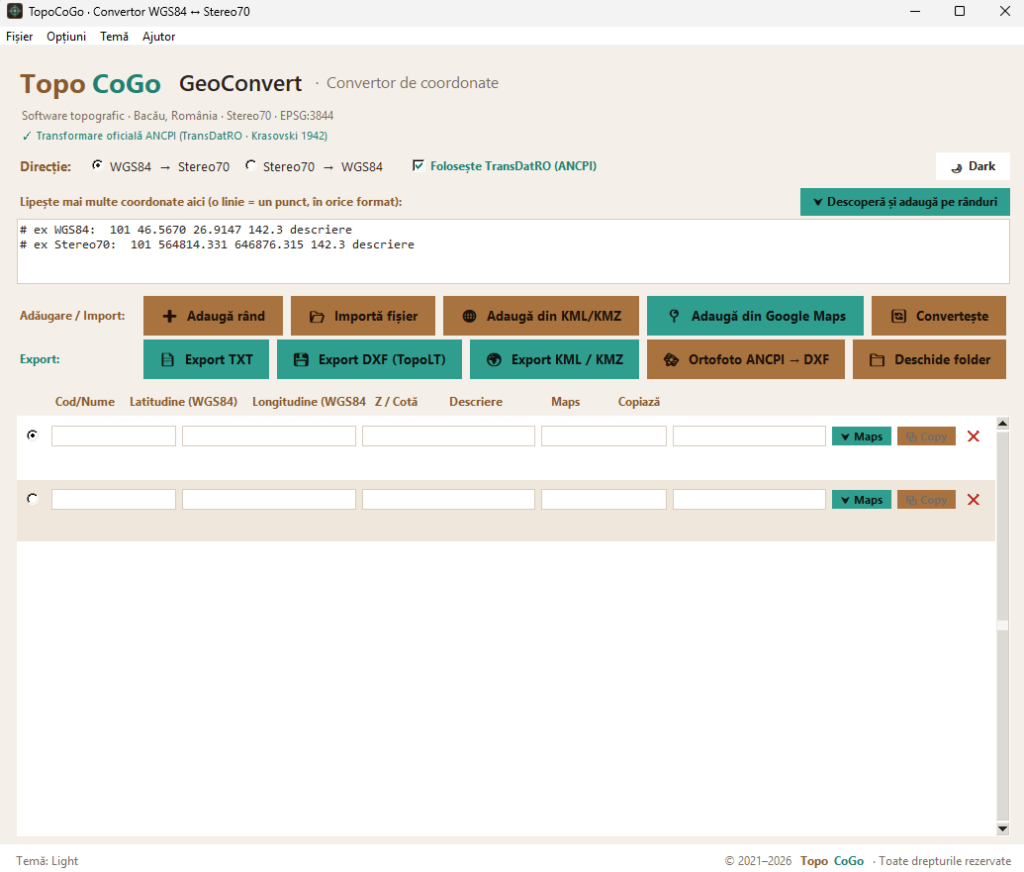Expand Descoperă și adaugă pe rânduri
The image size is (1024, 872).
point(904,202)
